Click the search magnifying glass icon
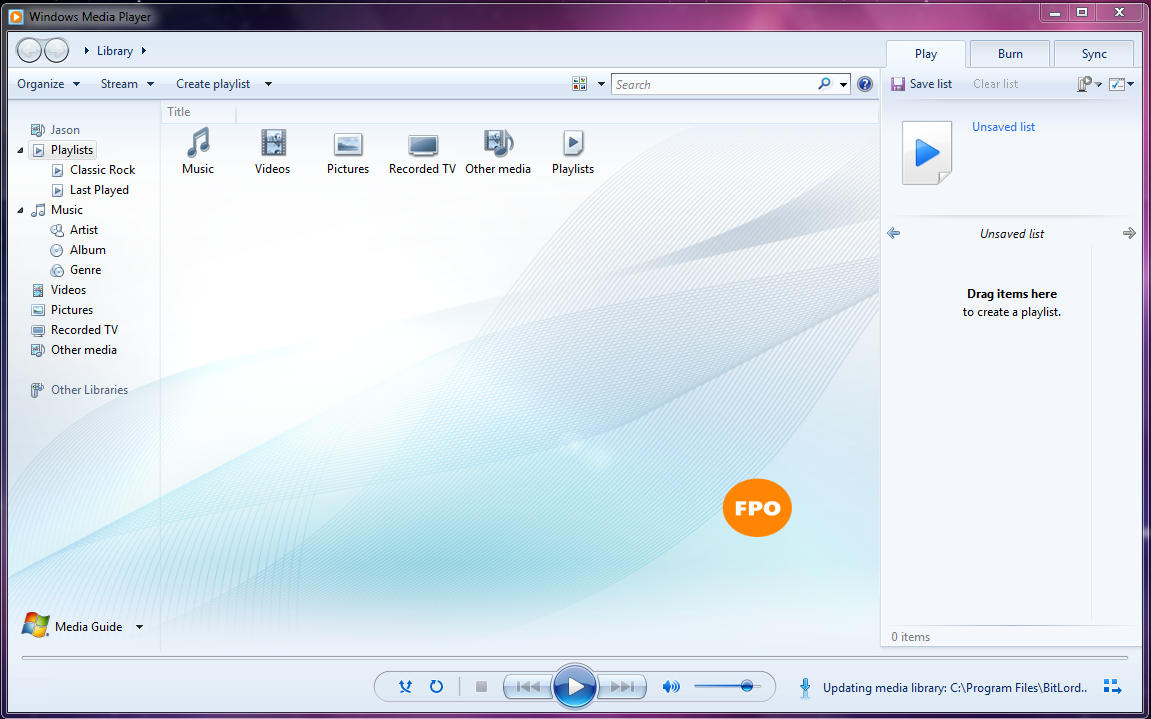The height and width of the screenshot is (719, 1151). [824, 84]
